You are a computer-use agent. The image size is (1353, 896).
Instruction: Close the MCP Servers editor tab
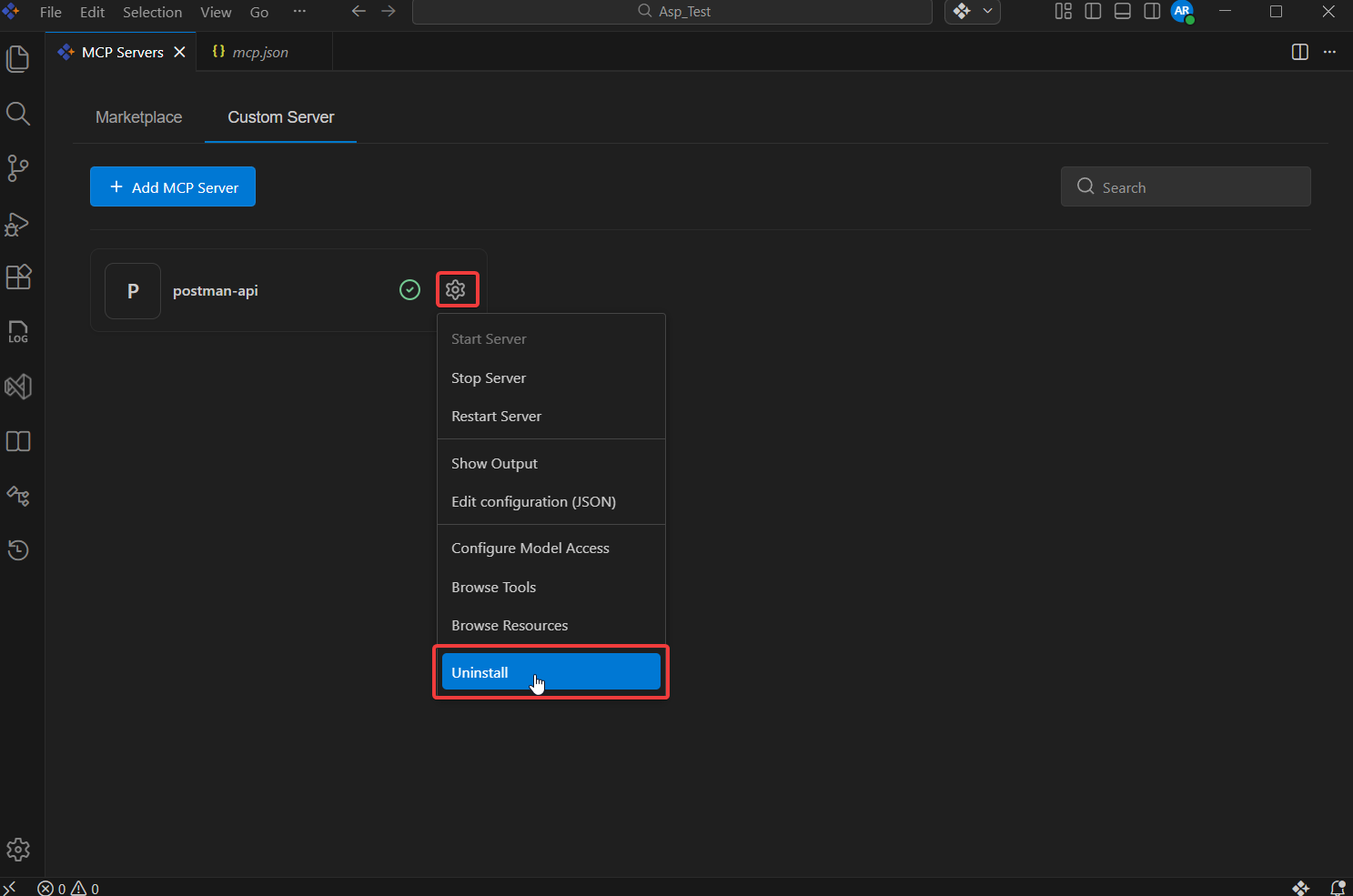pyautogui.click(x=180, y=52)
